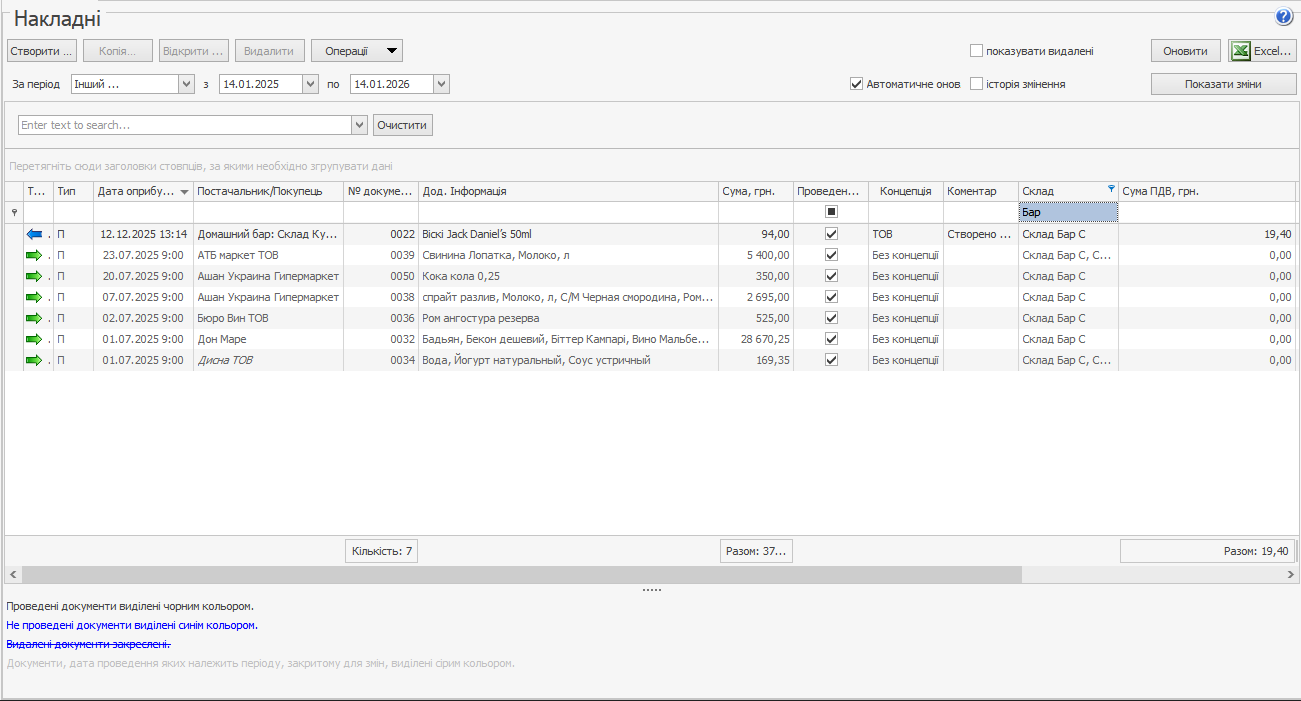The height and width of the screenshot is (701, 1301).
Task: Expand the За період dropdown
Action: [186, 84]
